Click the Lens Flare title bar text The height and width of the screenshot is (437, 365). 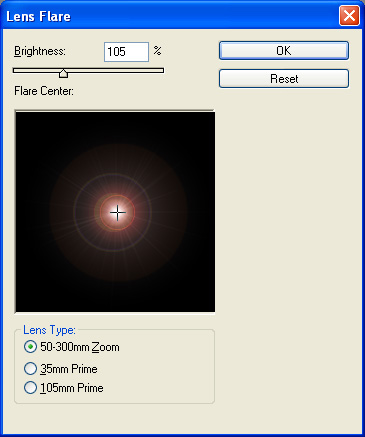(38, 16)
